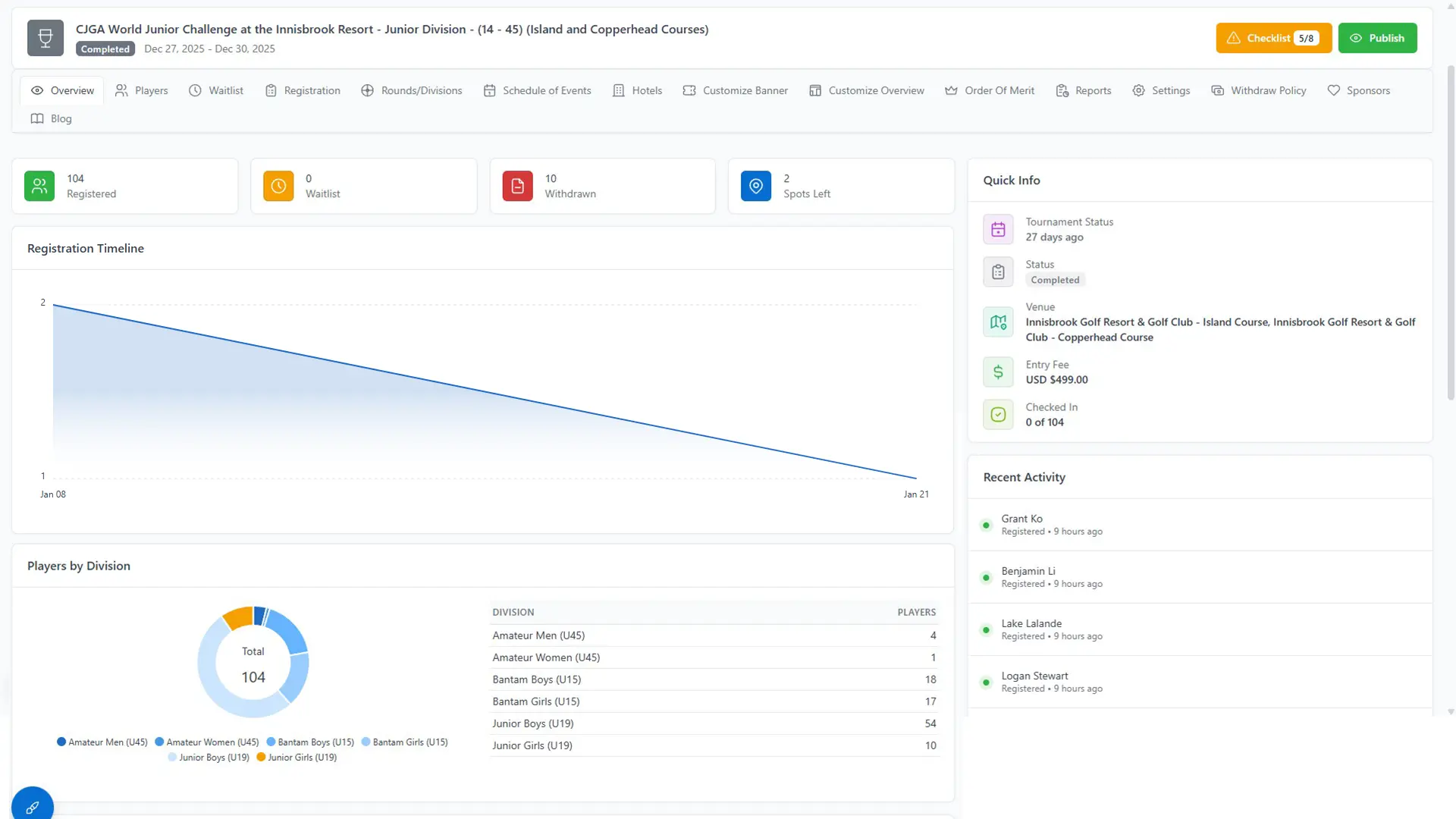Open the Venue map icon in Quick Info
Screen dimensions: 1456x819
(997, 322)
